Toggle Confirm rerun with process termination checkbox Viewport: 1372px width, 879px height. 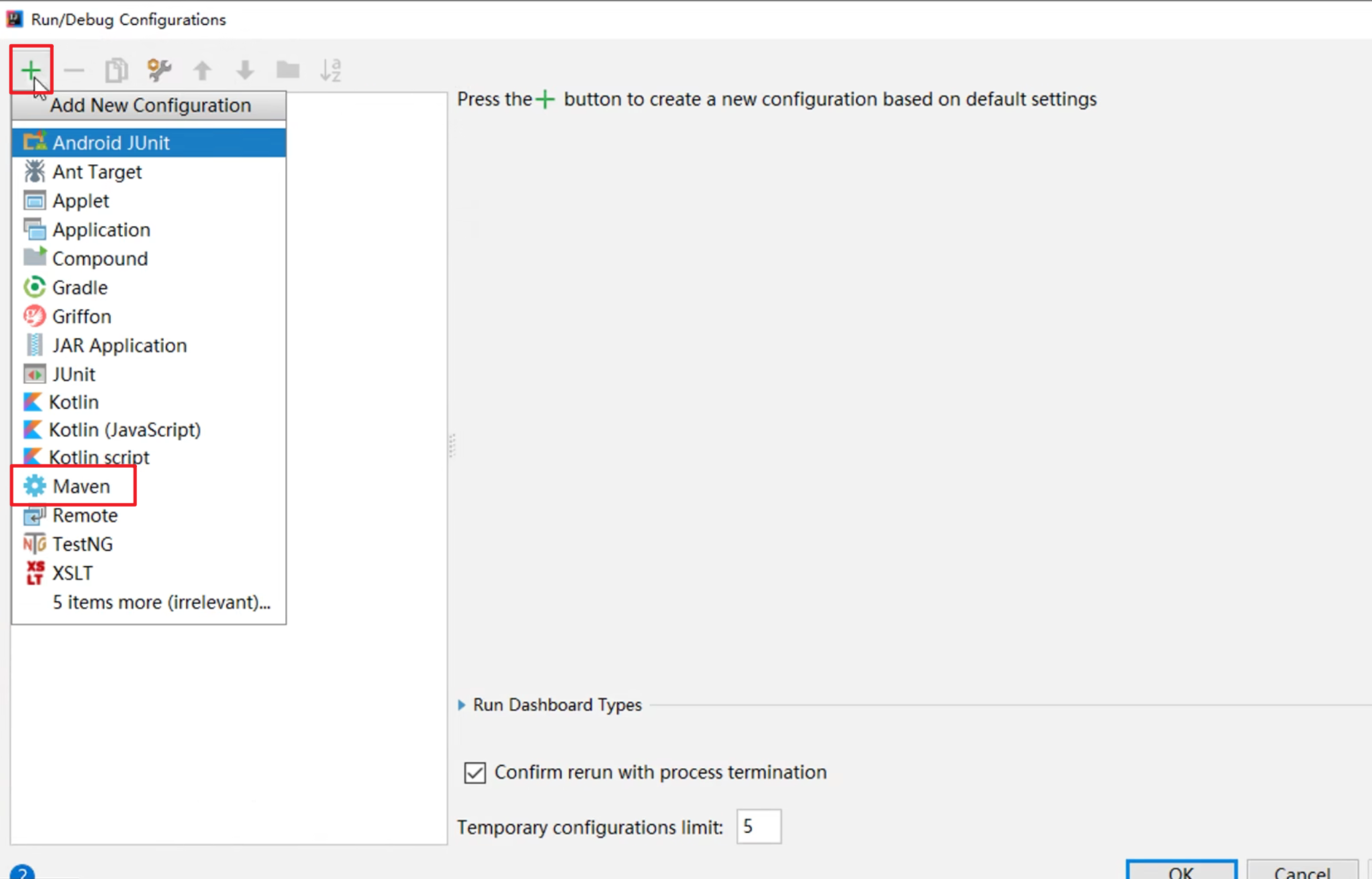[475, 772]
